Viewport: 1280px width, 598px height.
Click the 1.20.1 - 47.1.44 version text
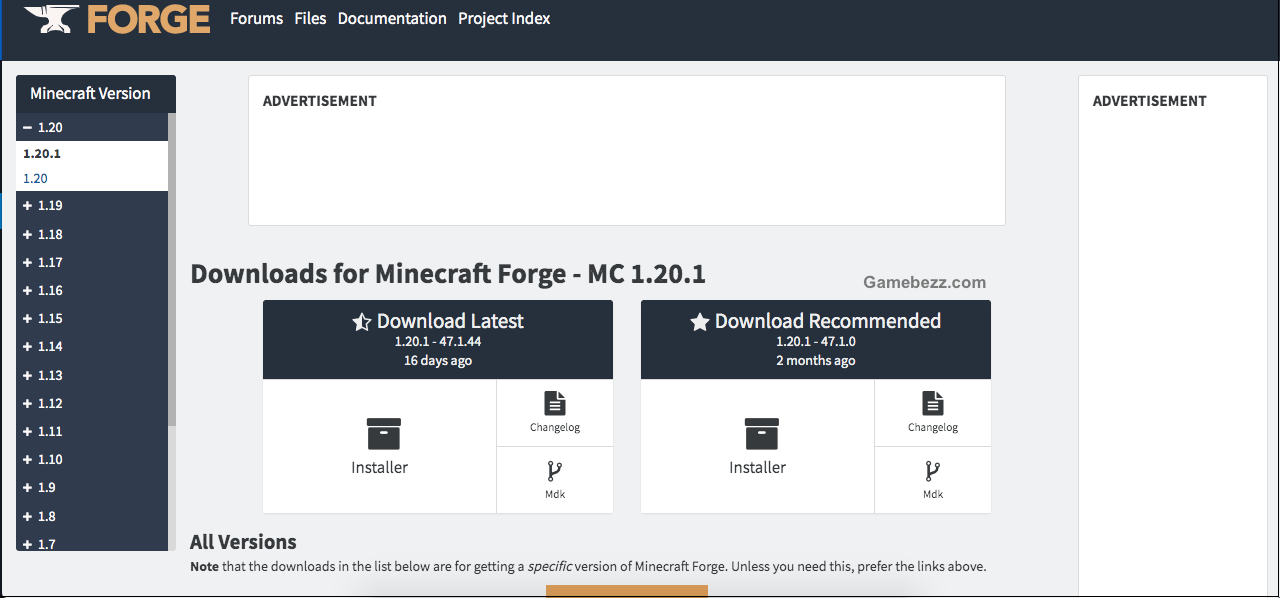(x=438, y=341)
